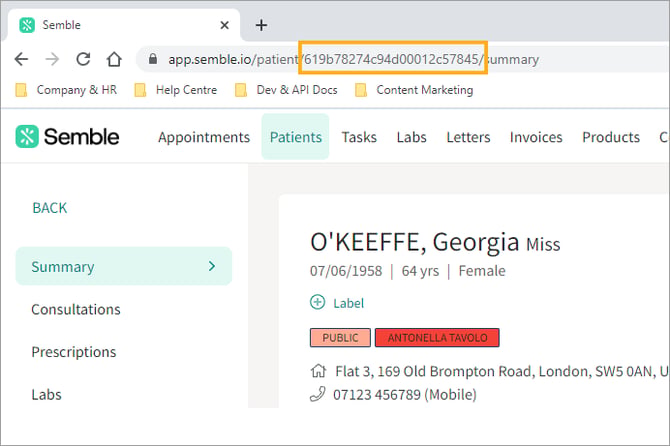The image size is (670, 446).
Task: Select the Semble browser tab
Action: [x=124, y=25]
